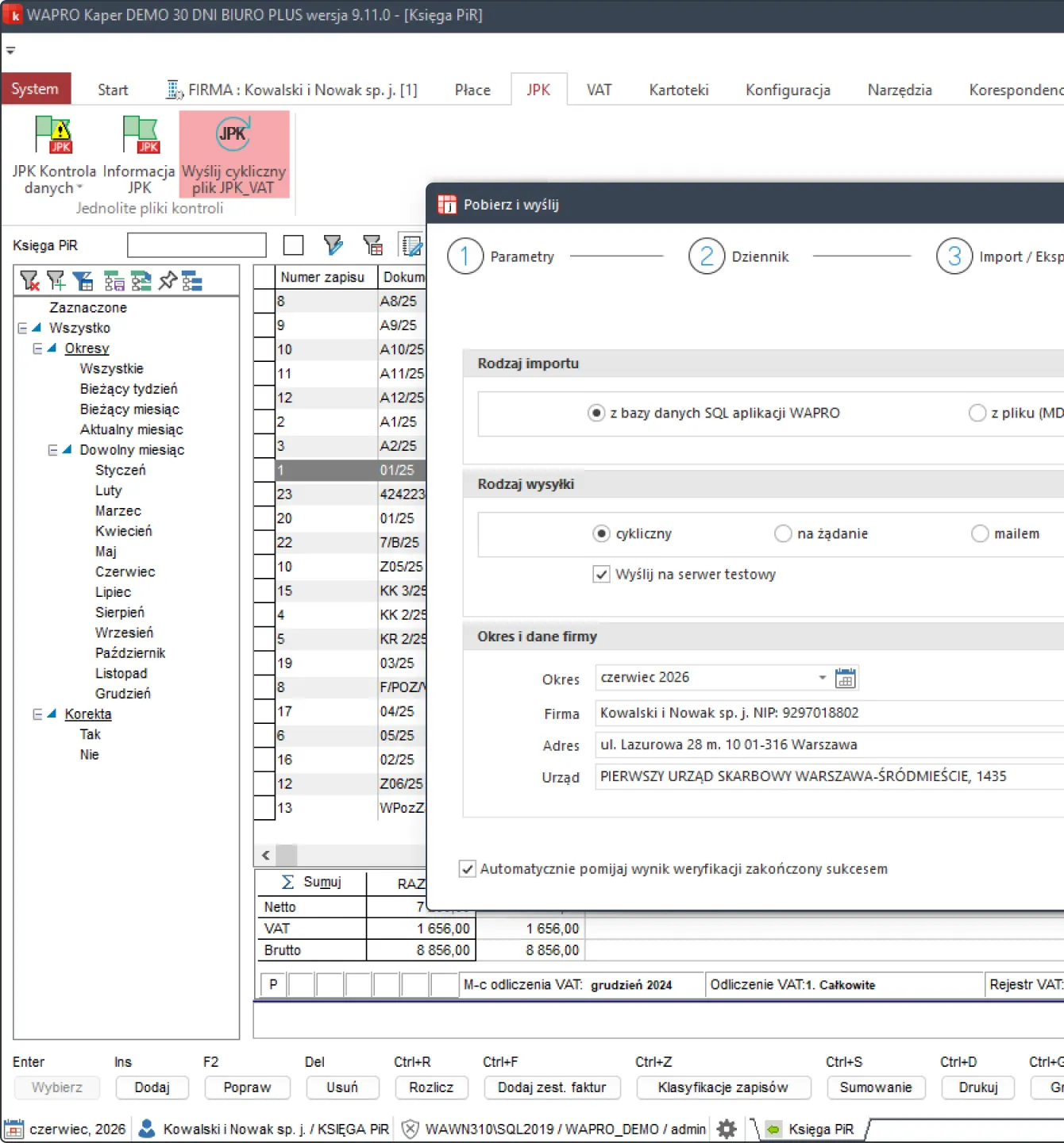This screenshot has width=1064, height=1143.
Task: Select 'mailem' shipment type
Action: point(980,533)
